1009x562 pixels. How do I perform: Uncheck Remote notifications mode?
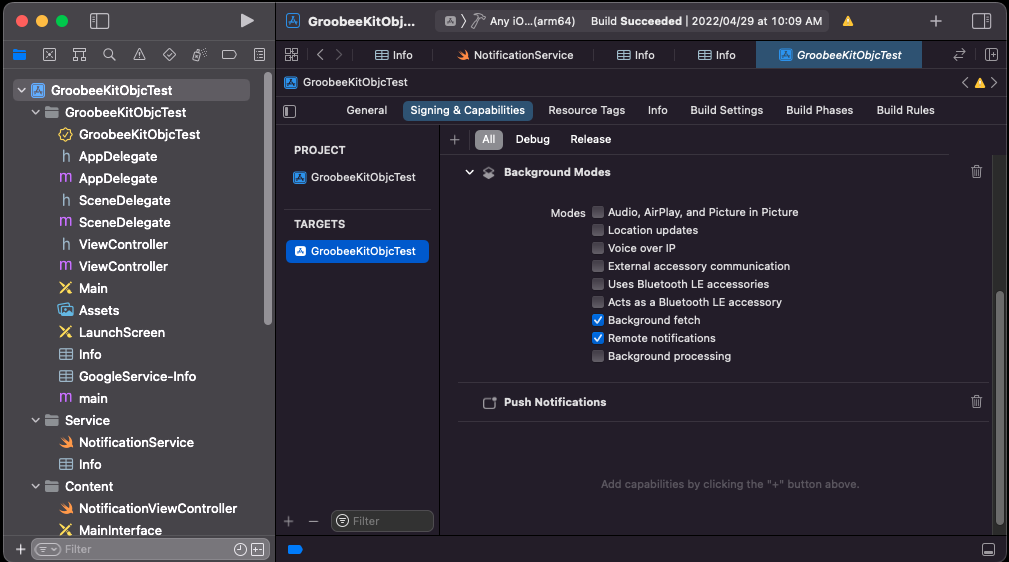click(x=598, y=338)
